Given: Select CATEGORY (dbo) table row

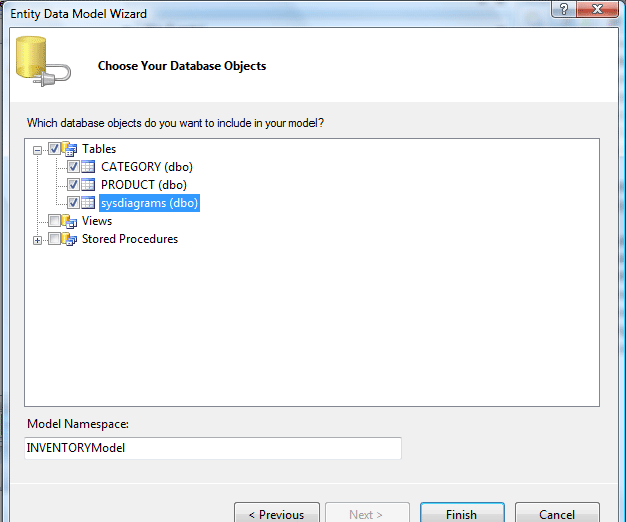Looking at the screenshot, I should (x=147, y=167).
